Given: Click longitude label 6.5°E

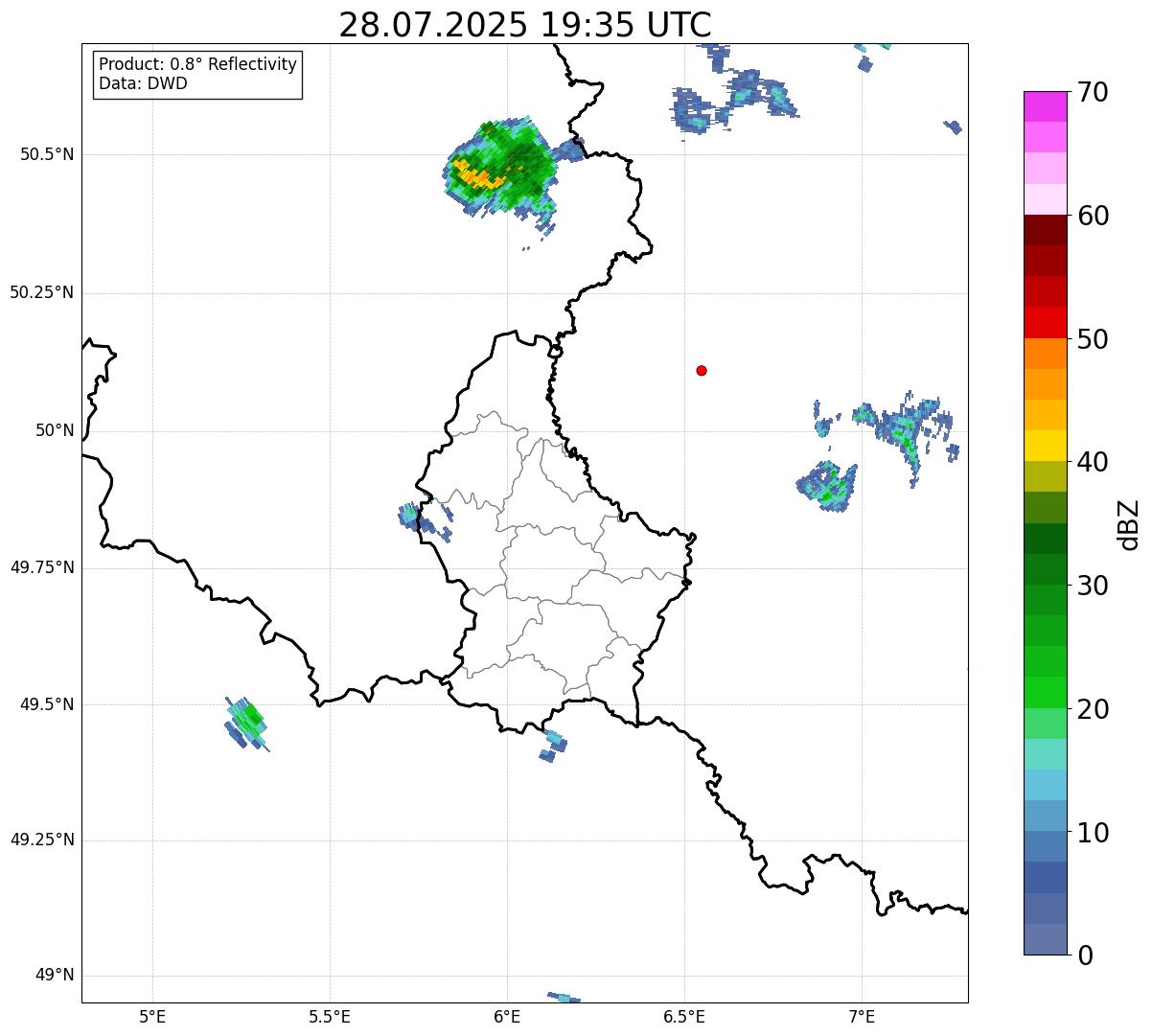Looking at the screenshot, I should pos(684,1016).
